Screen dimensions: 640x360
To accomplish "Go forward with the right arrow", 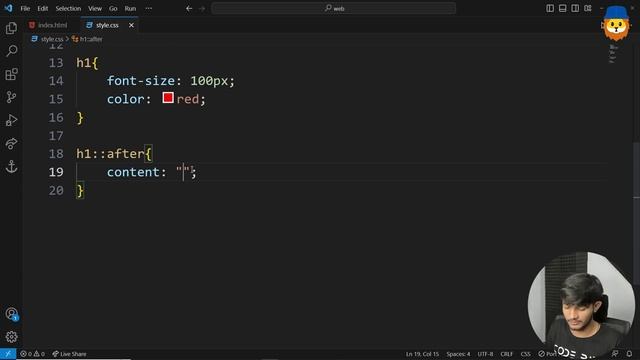I will (202, 8).
